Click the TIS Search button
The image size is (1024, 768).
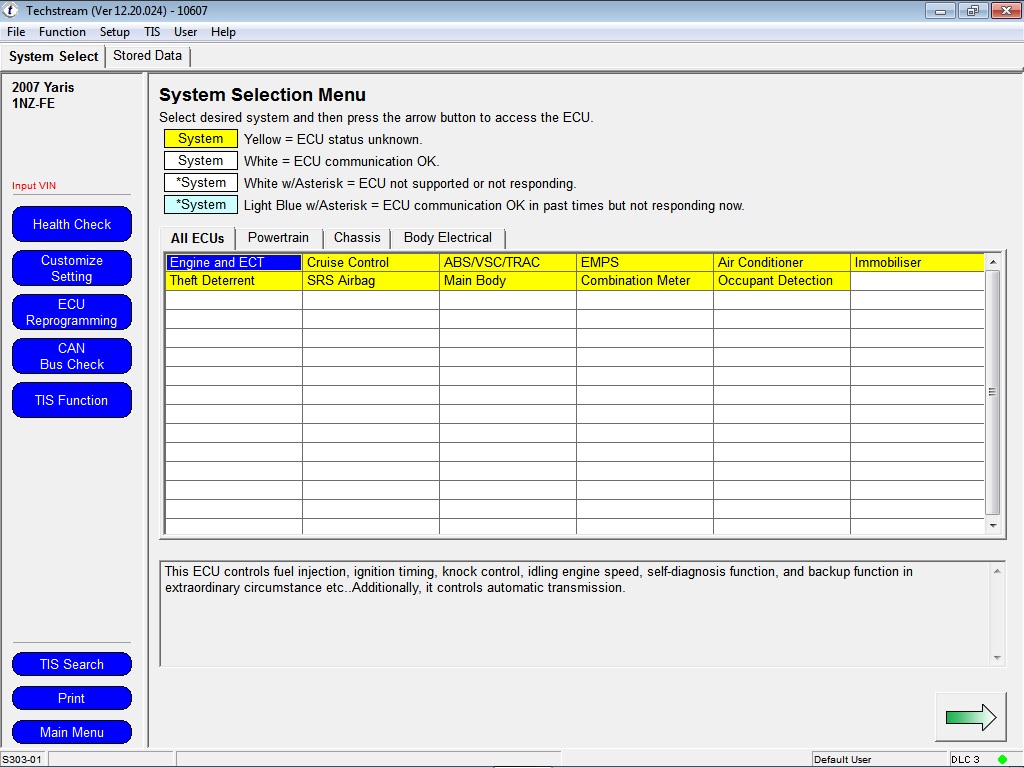71,664
